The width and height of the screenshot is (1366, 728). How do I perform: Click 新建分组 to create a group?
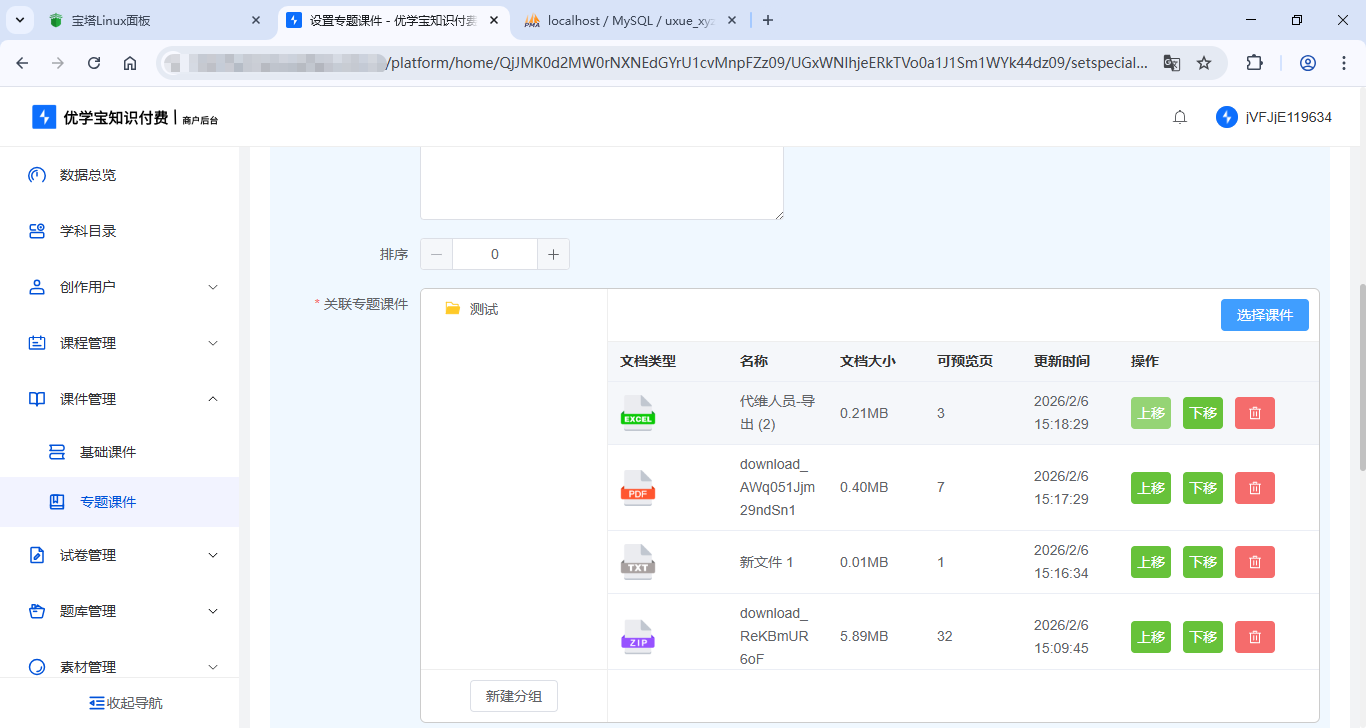coord(513,696)
